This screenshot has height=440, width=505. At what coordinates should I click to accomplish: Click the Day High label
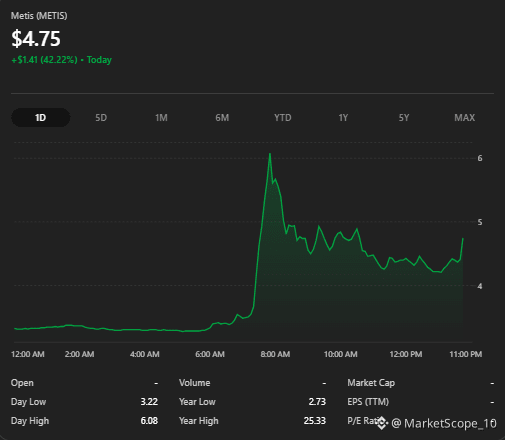(30, 421)
